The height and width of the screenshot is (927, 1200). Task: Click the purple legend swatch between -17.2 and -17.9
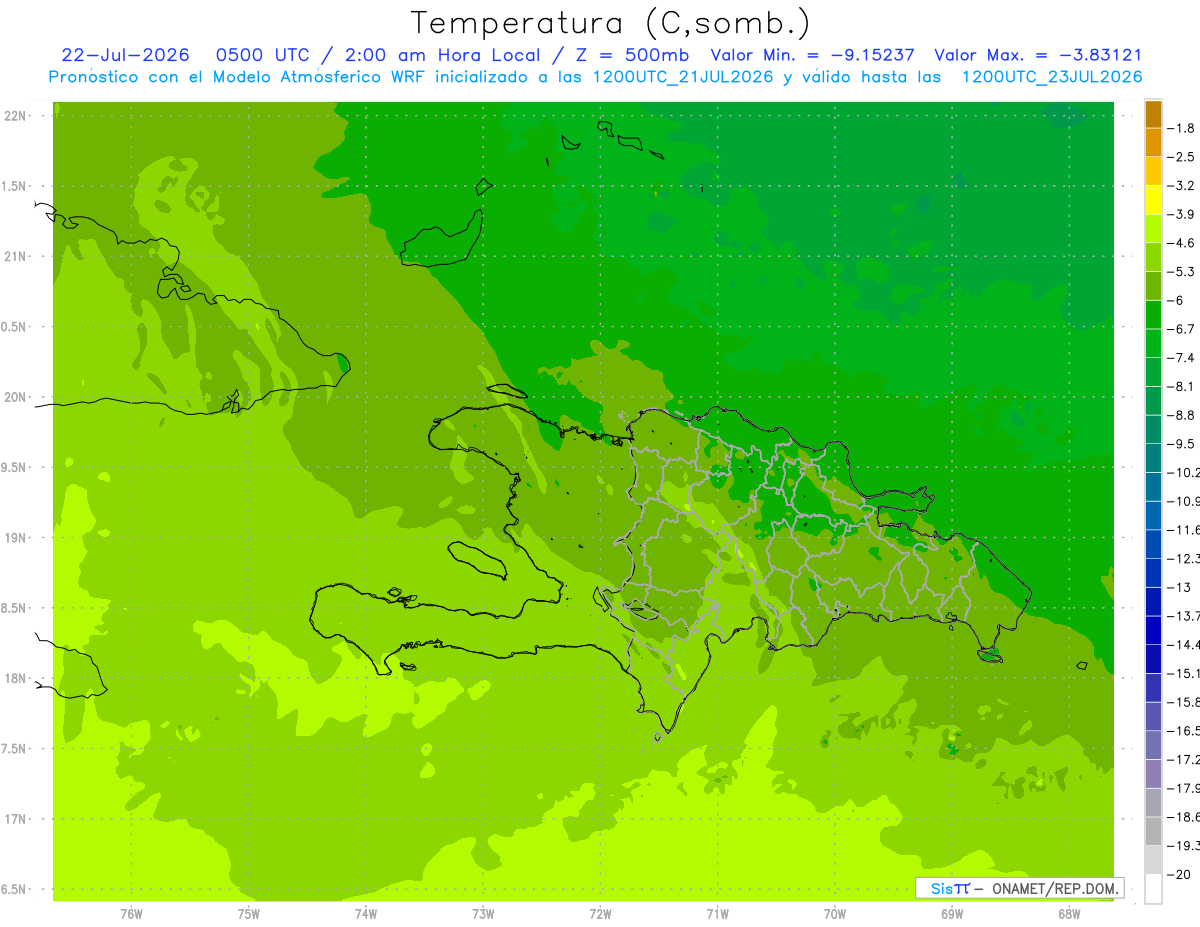click(x=1153, y=774)
